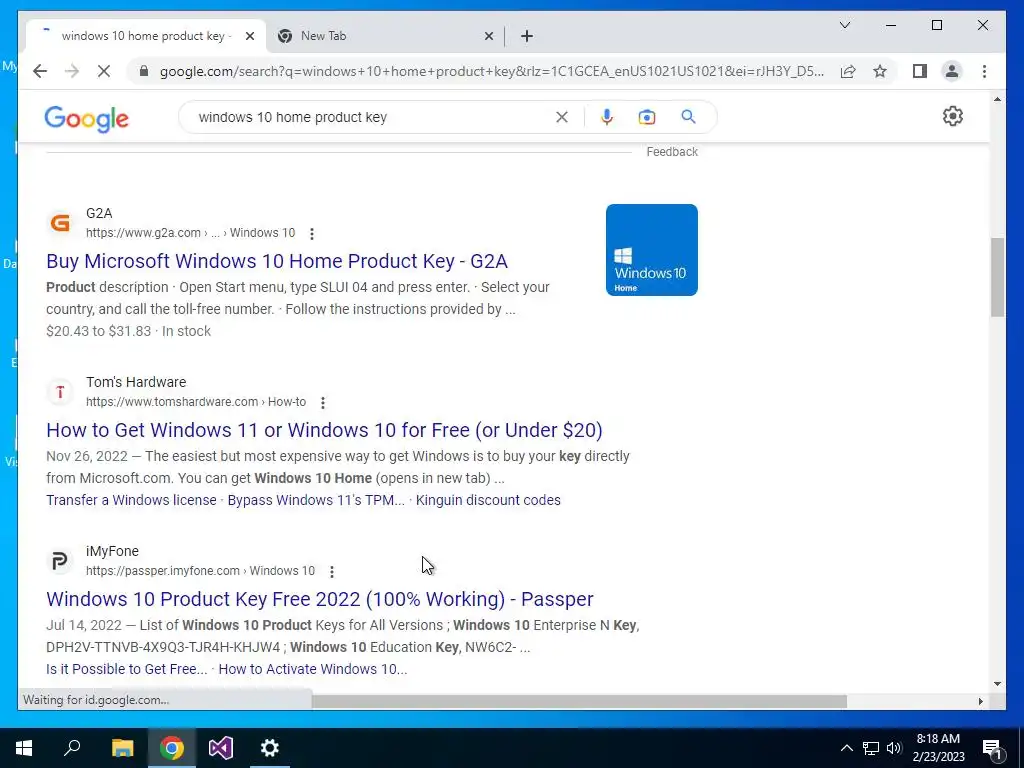Open Chrome profile avatar
1024x768 pixels.
pyautogui.click(x=952, y=71)
